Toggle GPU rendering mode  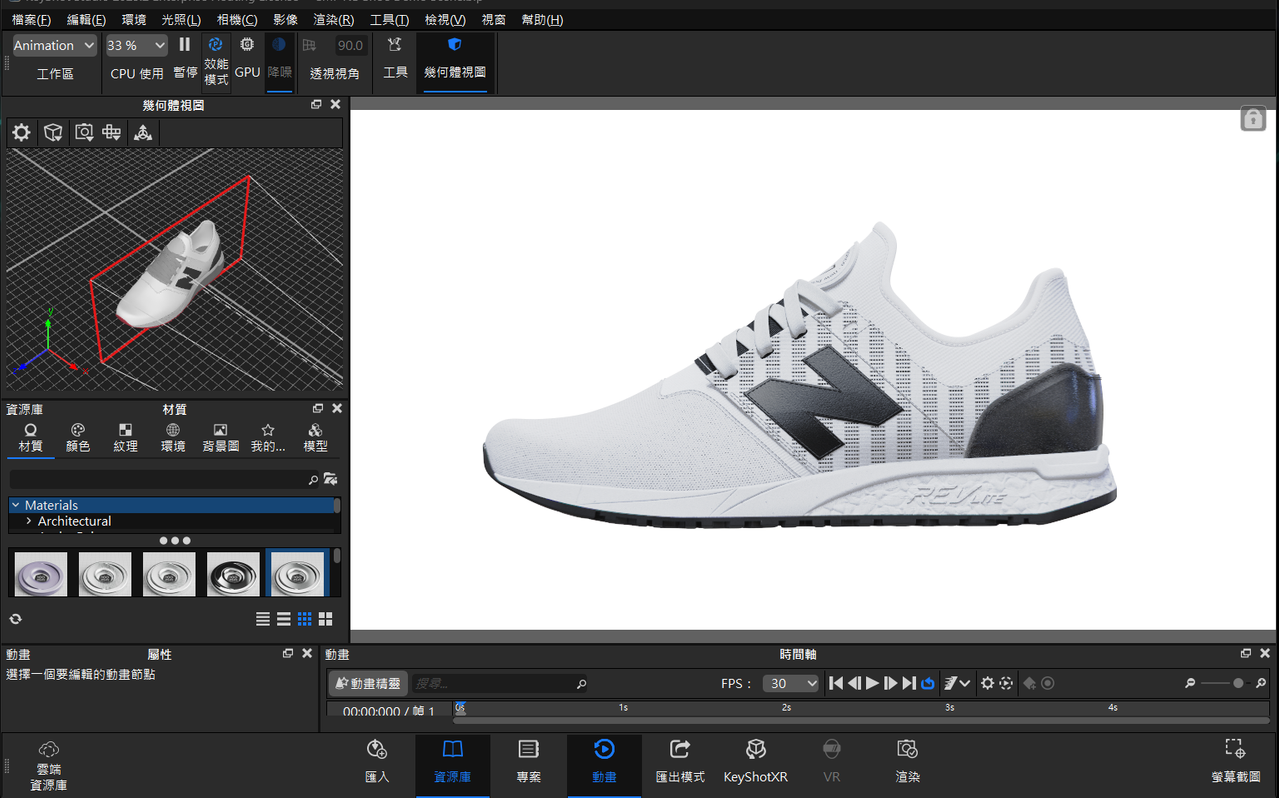(x=247, y=59)
